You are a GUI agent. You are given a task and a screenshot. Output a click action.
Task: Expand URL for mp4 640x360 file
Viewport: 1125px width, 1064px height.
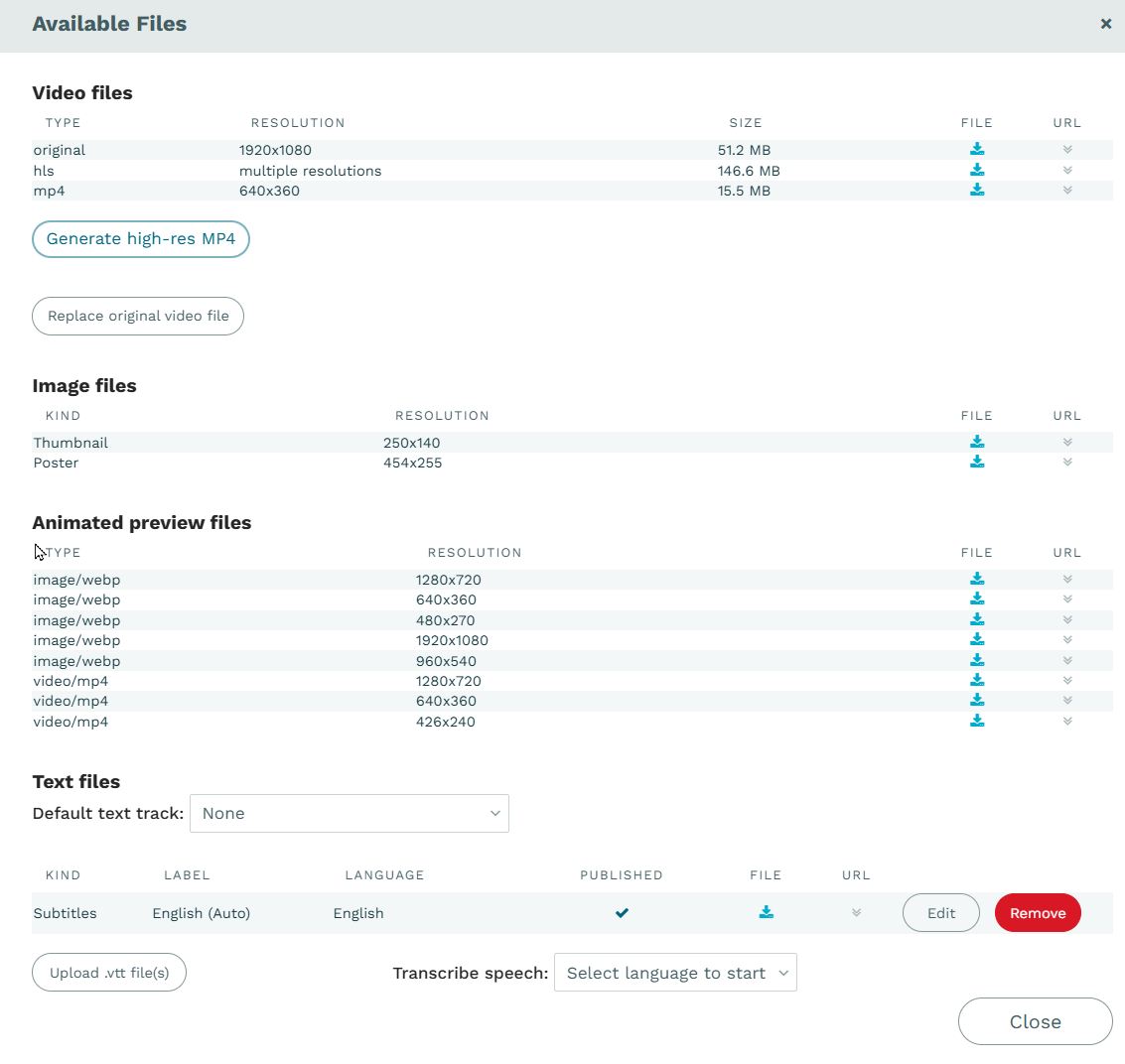1067,190
